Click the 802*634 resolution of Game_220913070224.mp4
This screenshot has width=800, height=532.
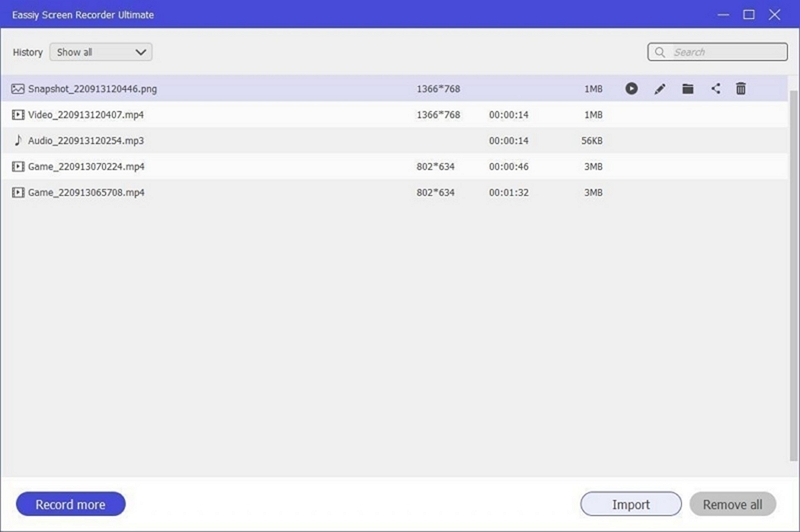tap(435, 166)
